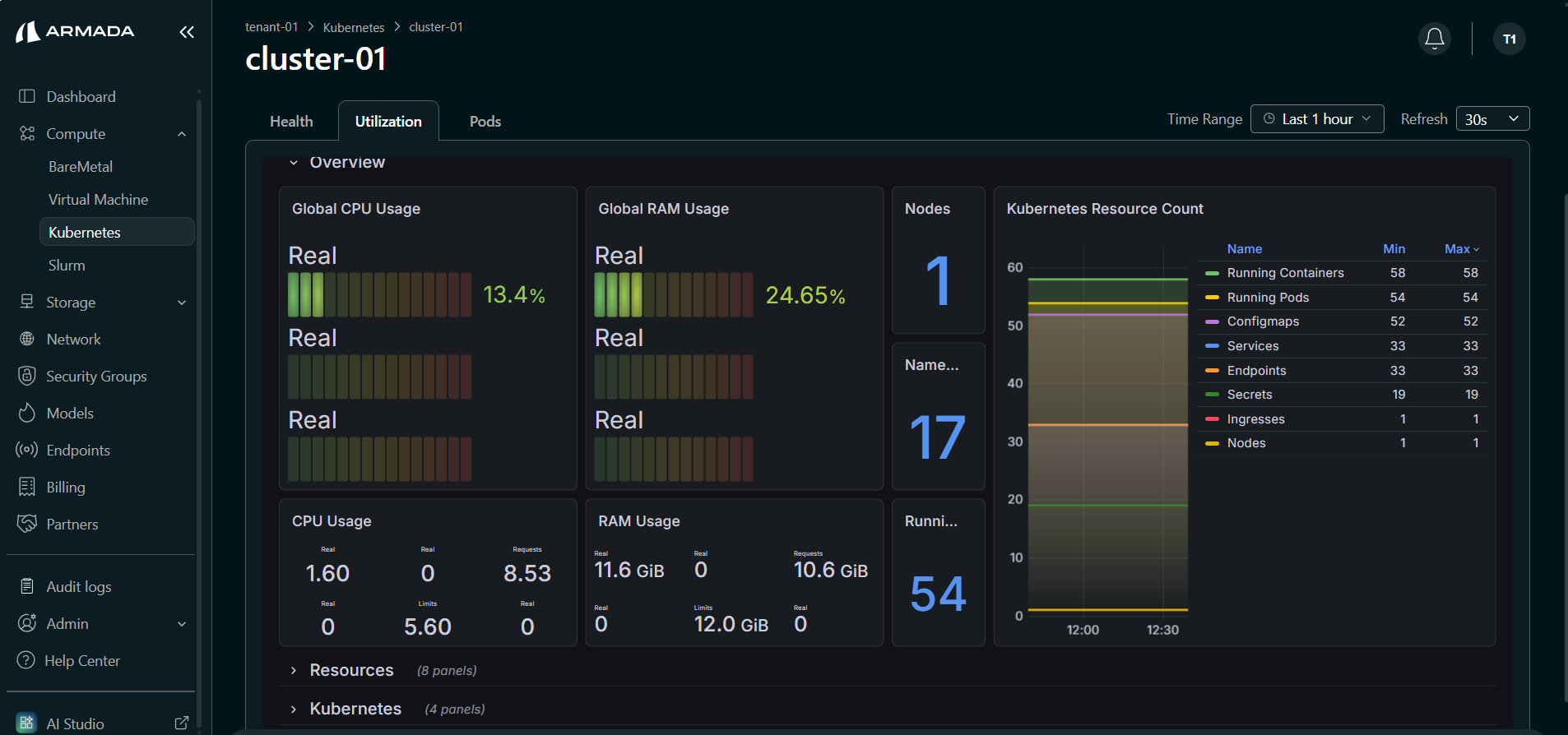Viewport: 1568px width, 735px height.
Task: Click Global RAM Usage 24.65% gauge bar
Action: coord(673,294)
